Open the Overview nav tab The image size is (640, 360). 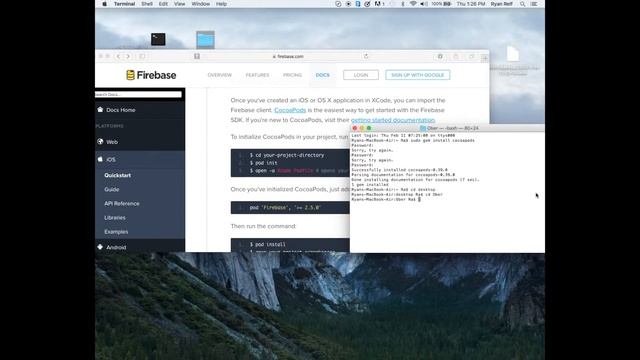point(220,75)
